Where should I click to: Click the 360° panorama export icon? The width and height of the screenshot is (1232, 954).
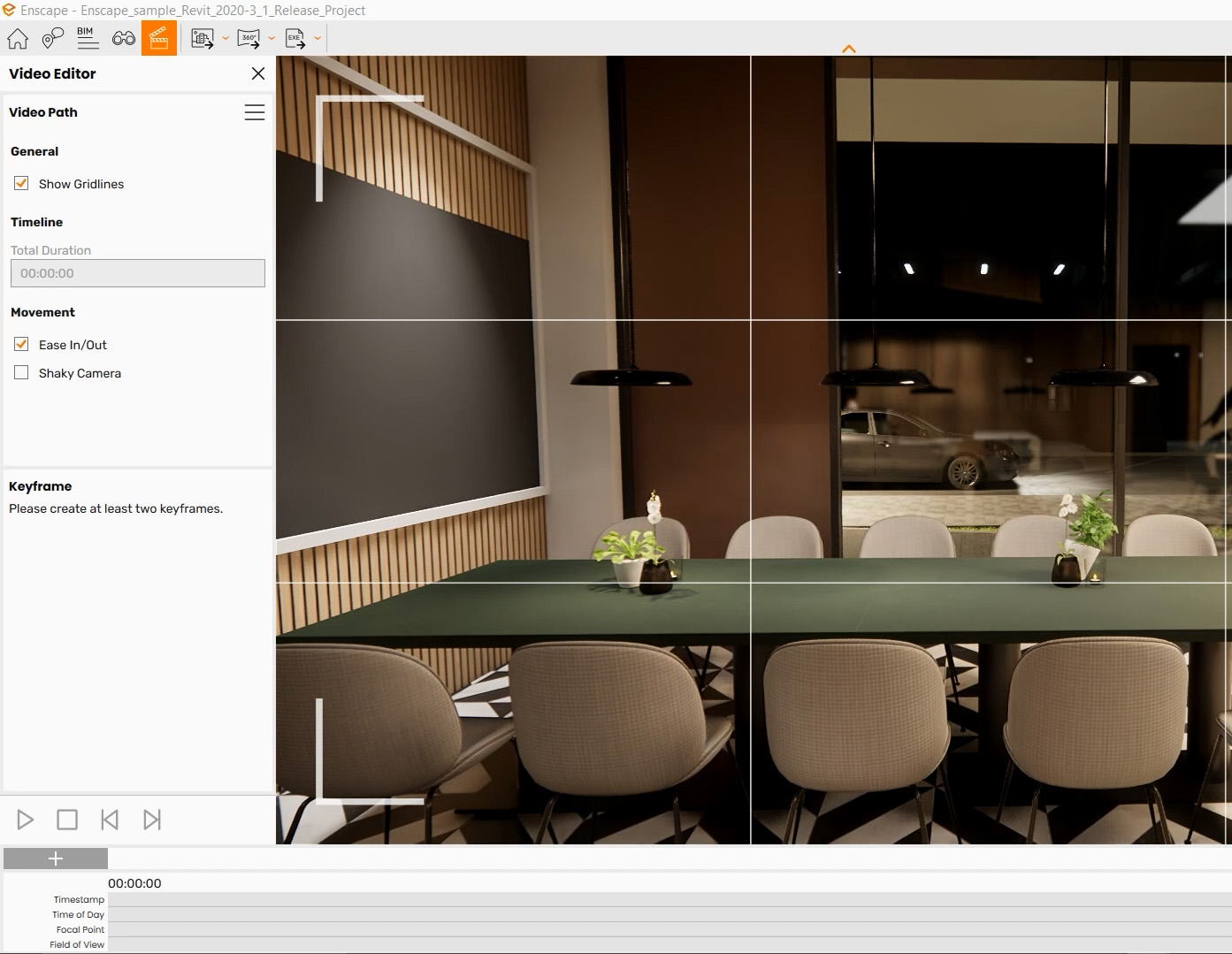[249, 38]
